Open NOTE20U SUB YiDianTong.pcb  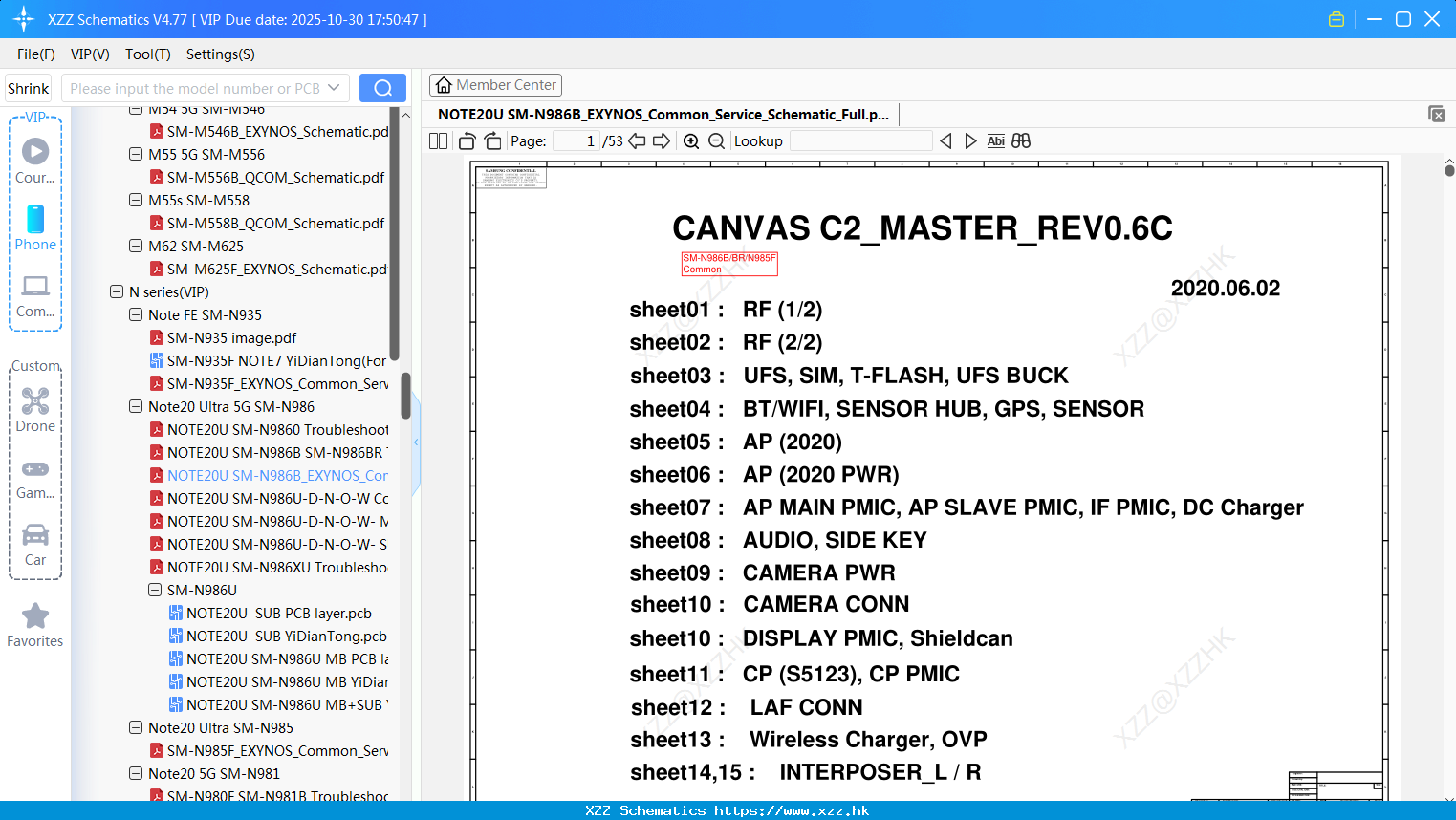tap(278, 636)
